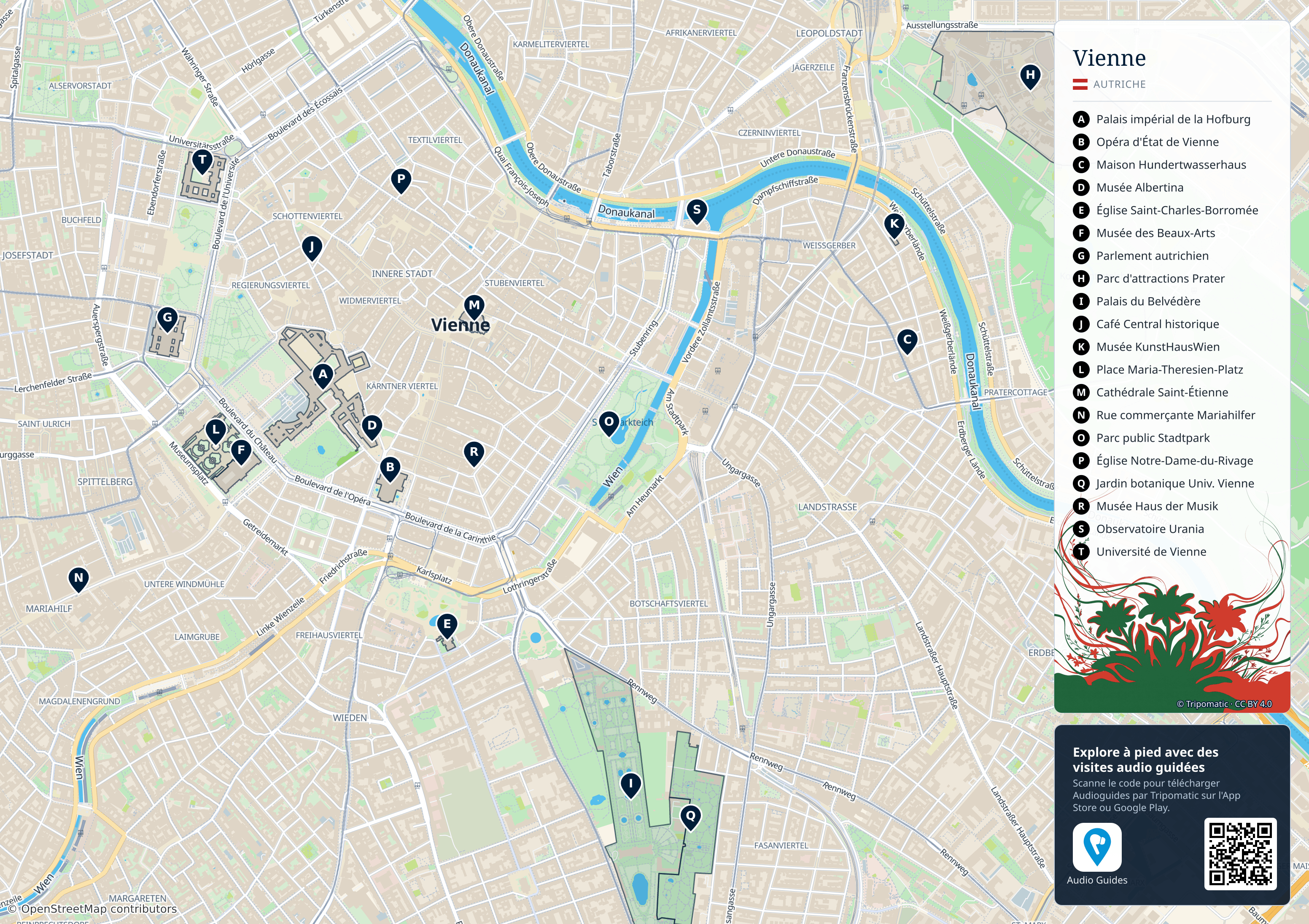1309x924 pixels.
Task: Open legend entry Église Saint-Charles-Borromée
Action: point(1177,210)
